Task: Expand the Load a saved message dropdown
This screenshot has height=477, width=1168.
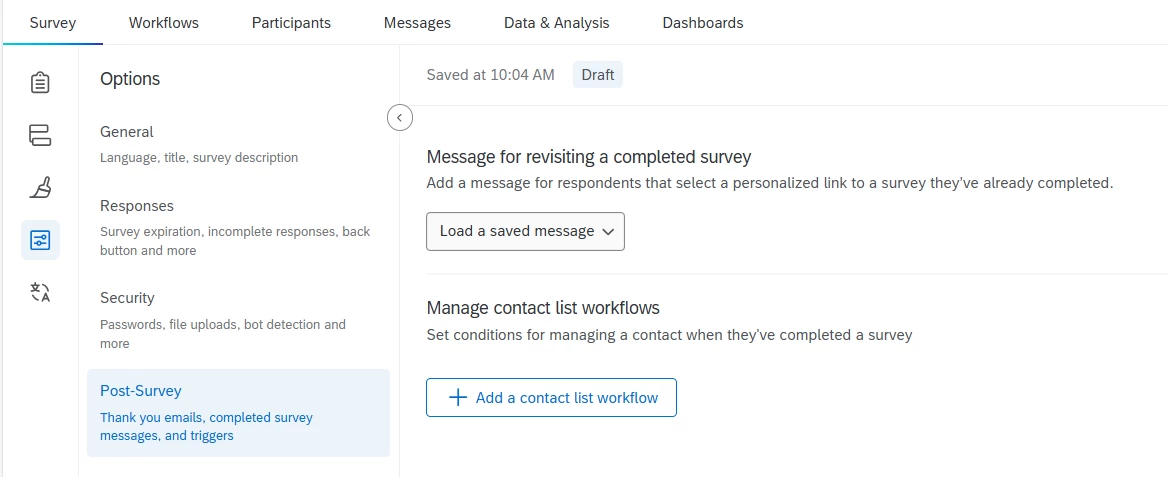Action: (525, 231)
